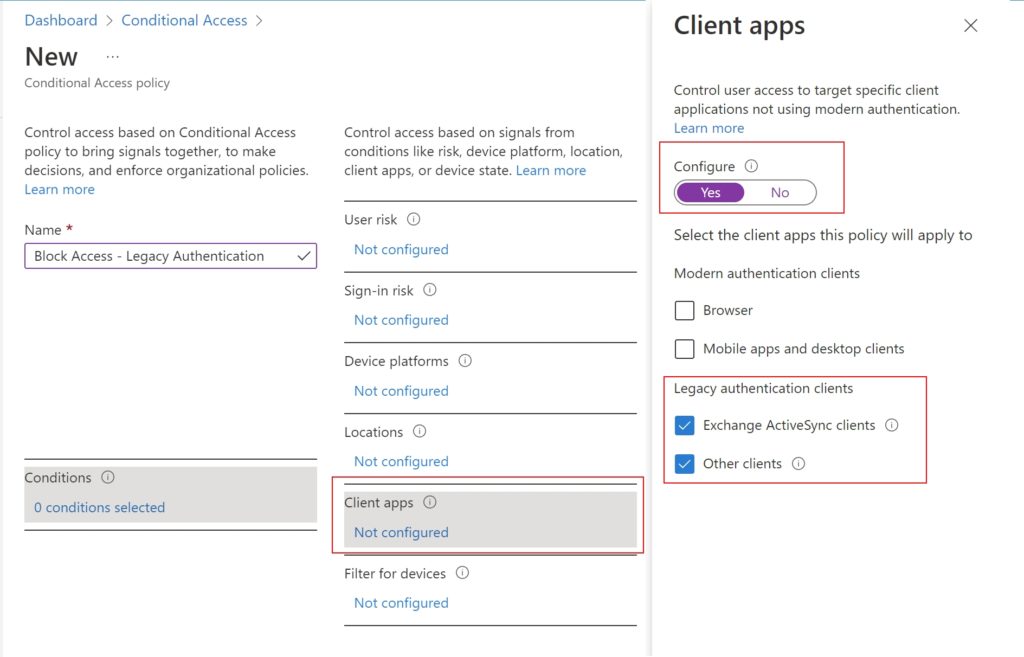This screenshot has height=657, width=1024.
Task: Open User risk Not configured setting
Action: click(401, 249)
